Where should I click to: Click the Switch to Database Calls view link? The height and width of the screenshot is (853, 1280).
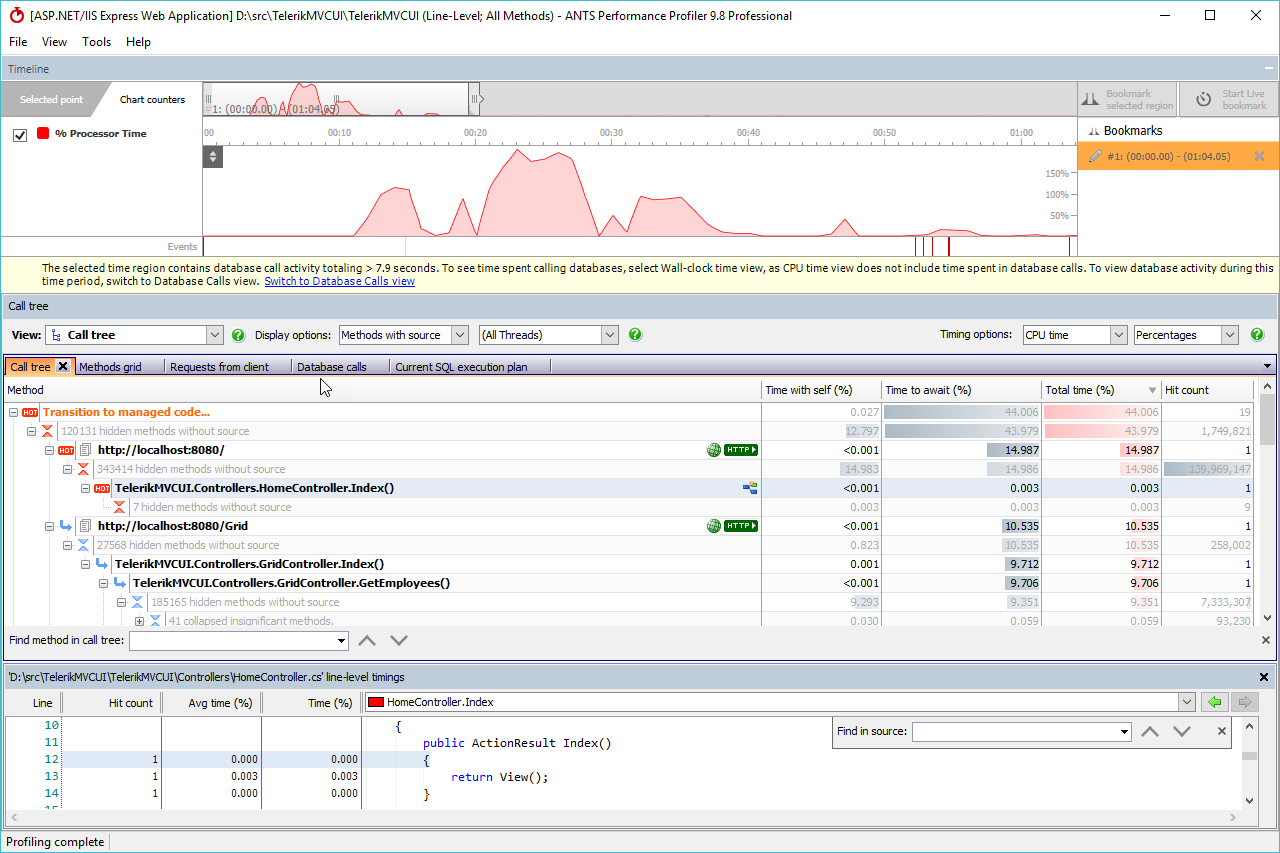(340, 281)
